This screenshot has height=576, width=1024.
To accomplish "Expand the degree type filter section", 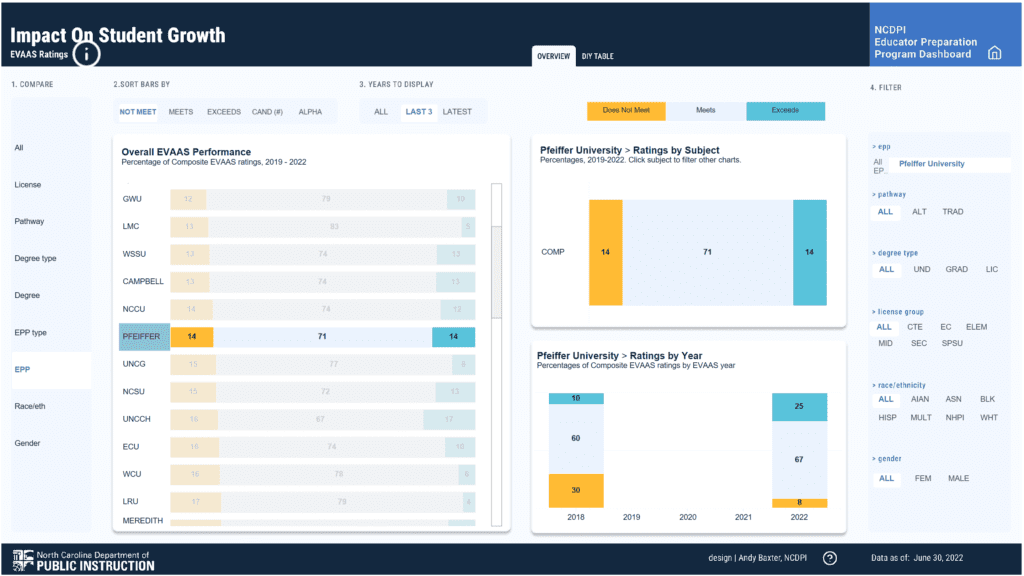I will (x=895, y=253).
